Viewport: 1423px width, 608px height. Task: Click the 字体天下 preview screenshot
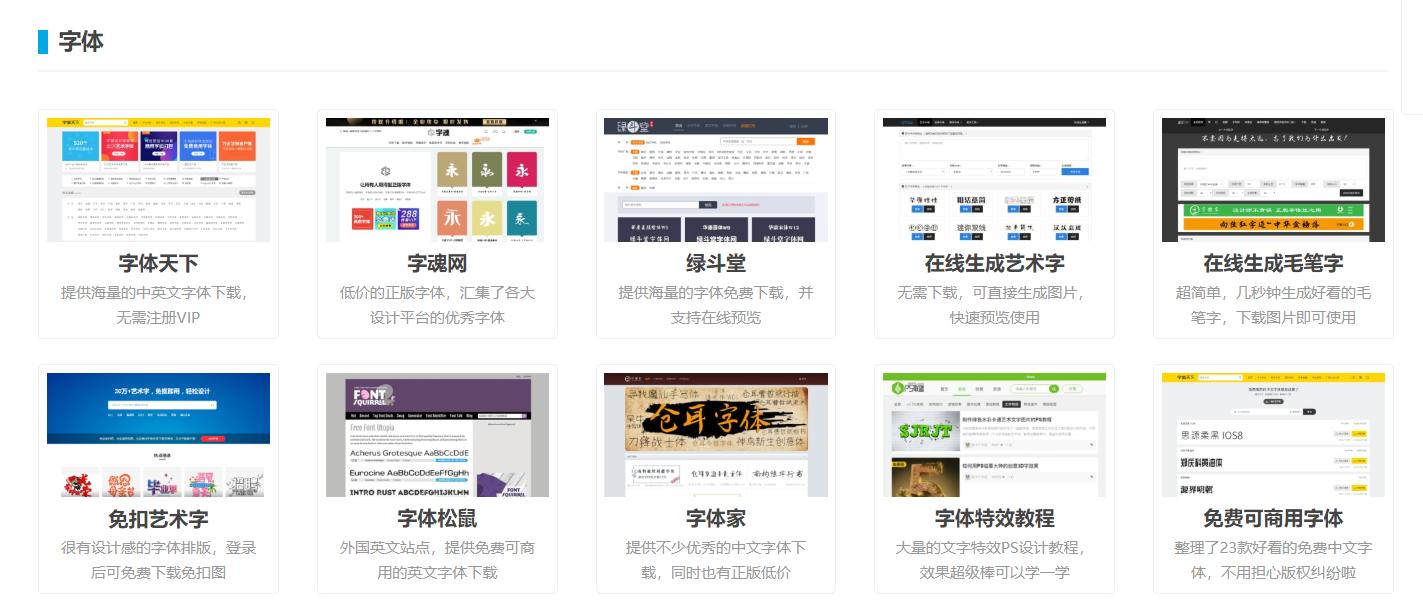(158, 179)
